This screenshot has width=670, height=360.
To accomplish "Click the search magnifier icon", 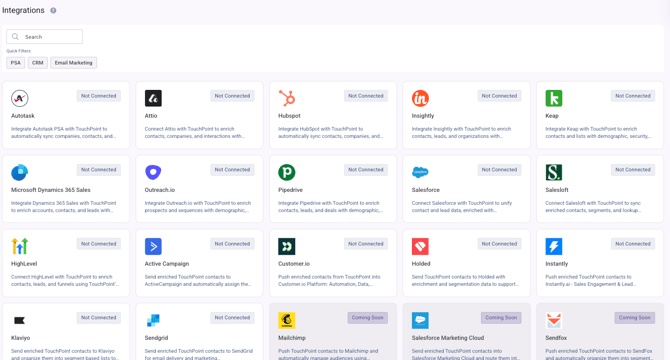I will [15, 37].
